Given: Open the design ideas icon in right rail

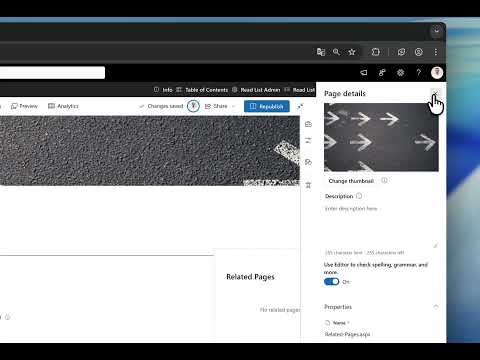Looking at the screenshot, I should point(308,162).
